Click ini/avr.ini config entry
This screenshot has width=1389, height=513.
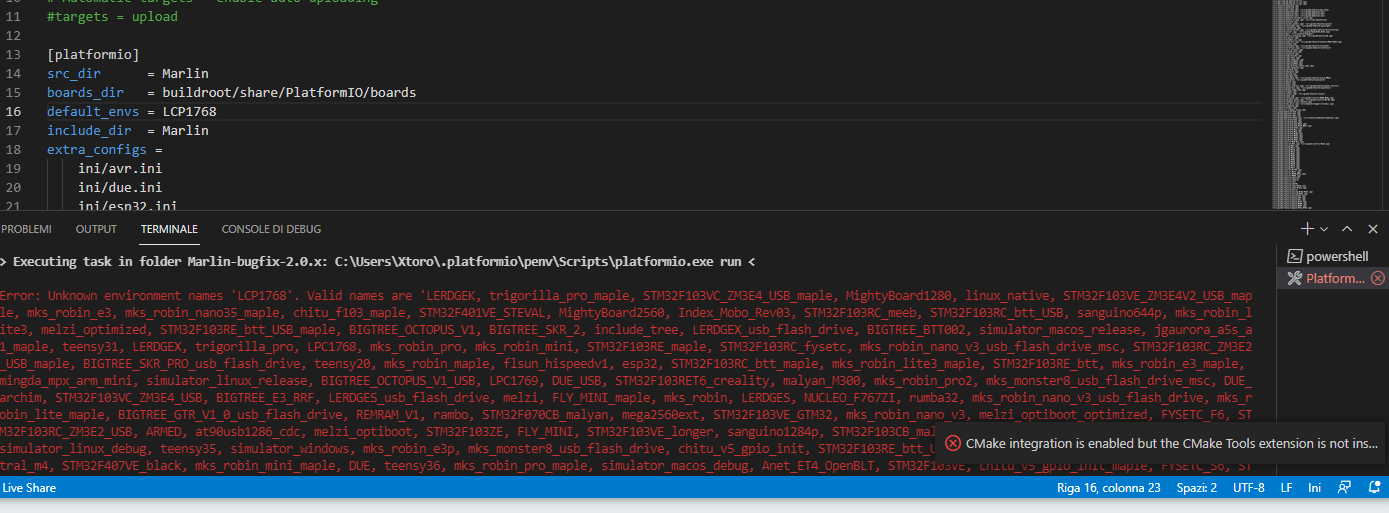[120, 168]
